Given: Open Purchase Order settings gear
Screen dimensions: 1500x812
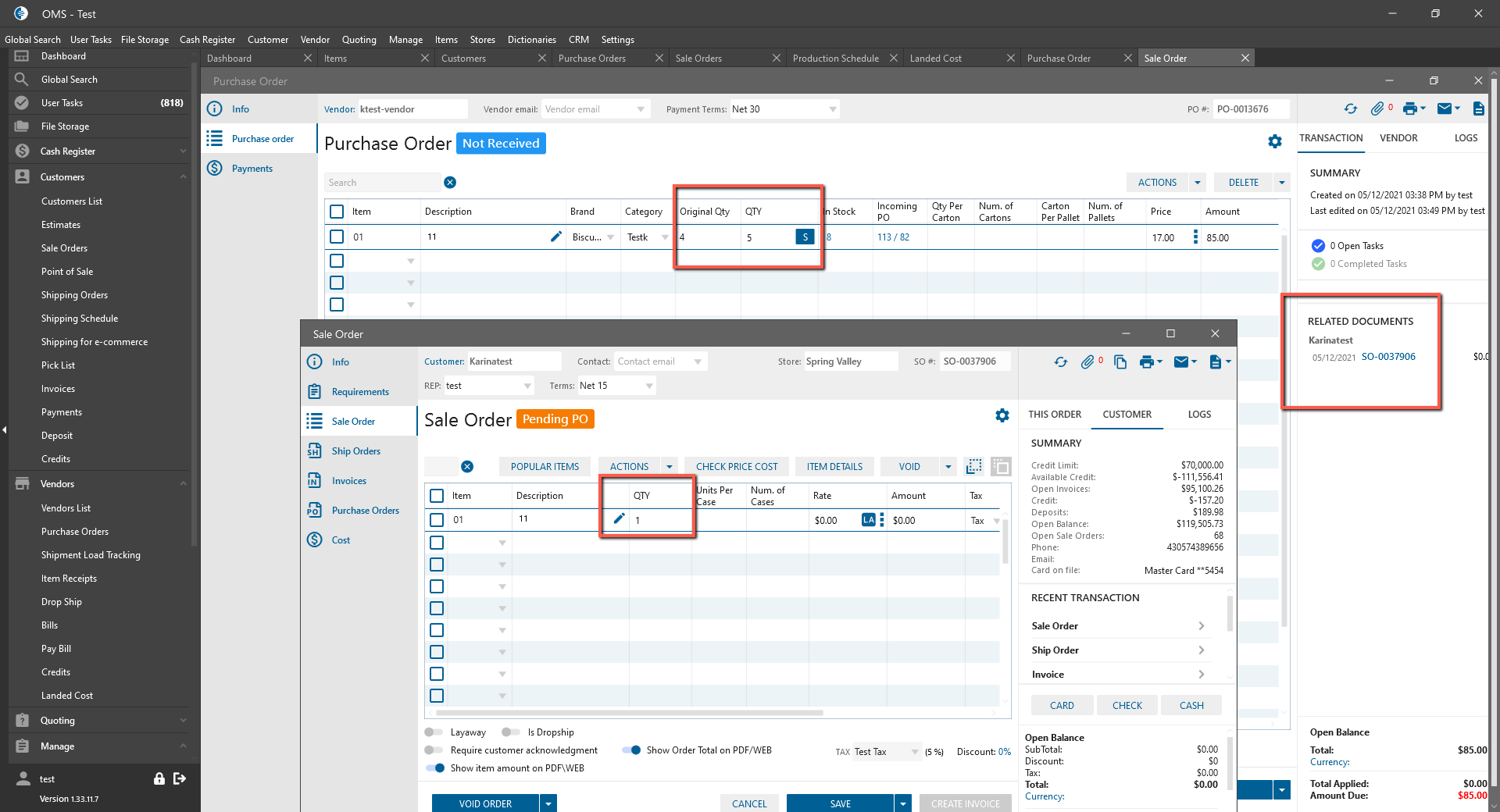Looking at the screenshot, I should point(1275,141).
